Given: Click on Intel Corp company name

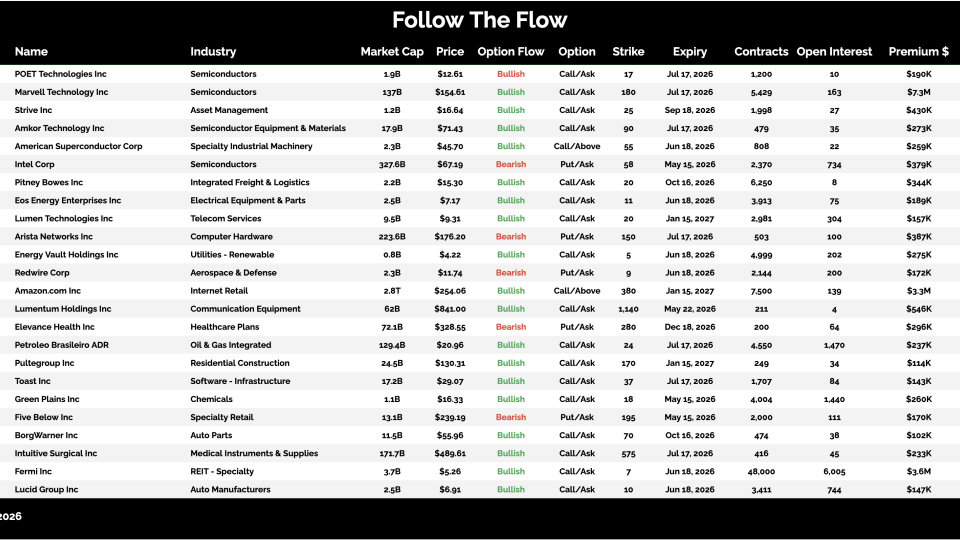Looking at the screenshot, I should (35, 164).
